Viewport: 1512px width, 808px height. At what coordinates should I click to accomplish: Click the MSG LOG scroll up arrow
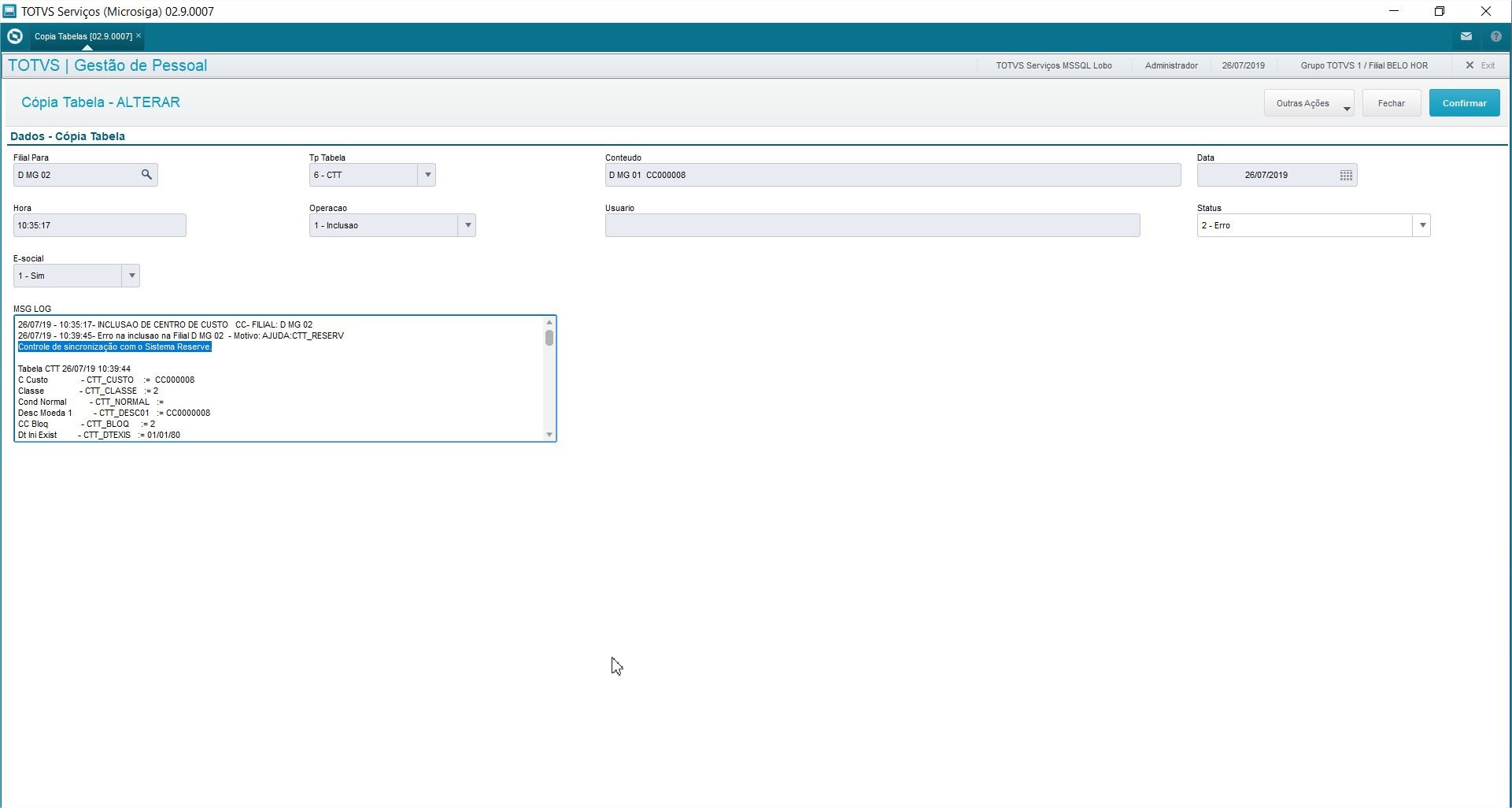click(x=549, y=322)
